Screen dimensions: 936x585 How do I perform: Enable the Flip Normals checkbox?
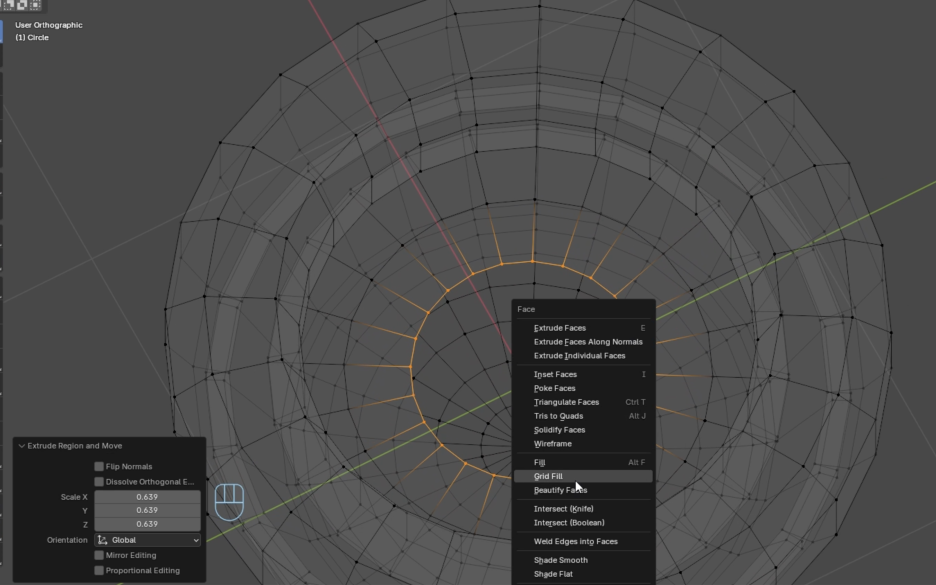(99, 466)
